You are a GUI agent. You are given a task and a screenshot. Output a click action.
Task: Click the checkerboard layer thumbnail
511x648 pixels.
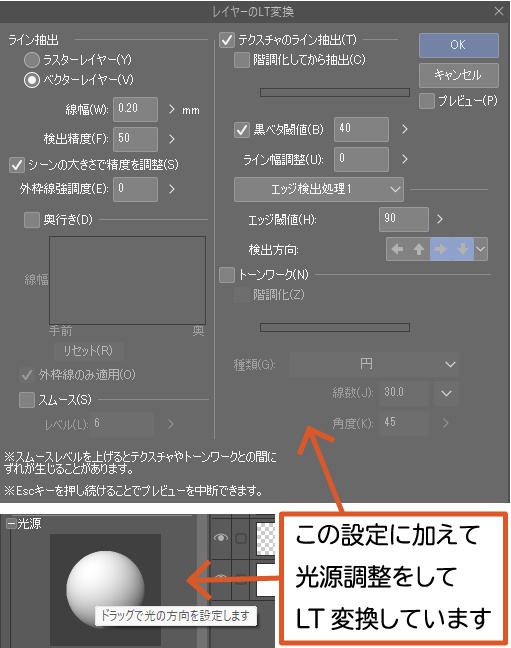tap(265, 538)
